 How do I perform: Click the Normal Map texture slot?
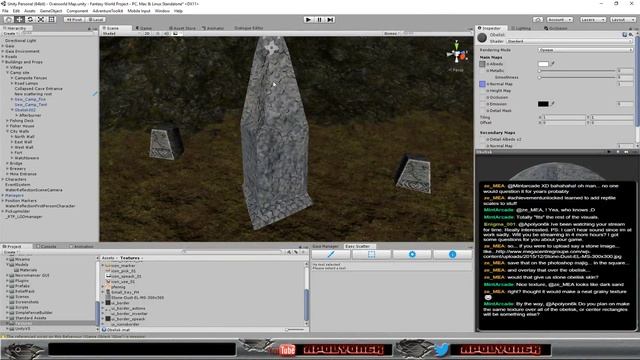tap(482, 84)
